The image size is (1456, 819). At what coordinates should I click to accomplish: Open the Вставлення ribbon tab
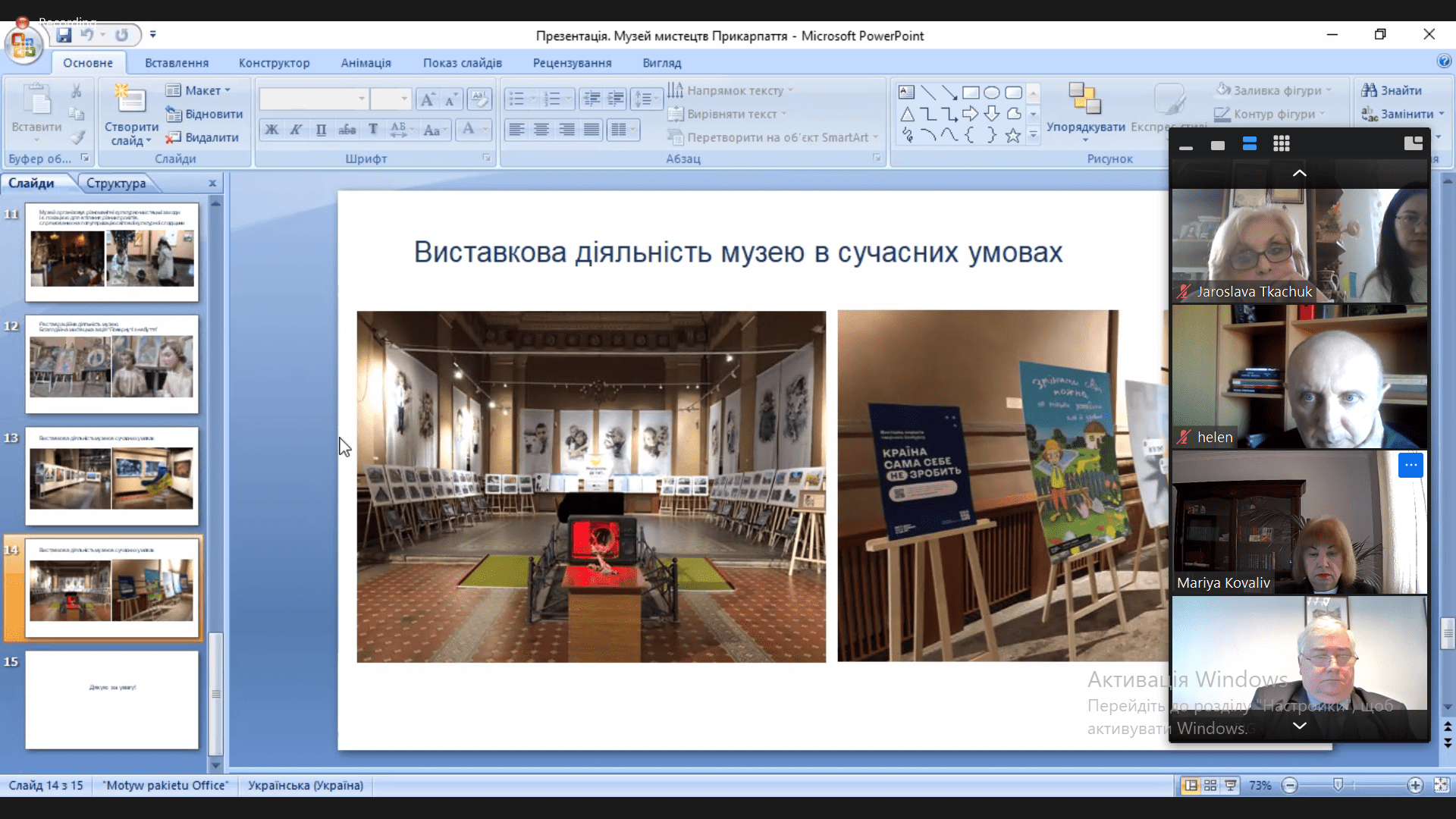click(177, 63)
